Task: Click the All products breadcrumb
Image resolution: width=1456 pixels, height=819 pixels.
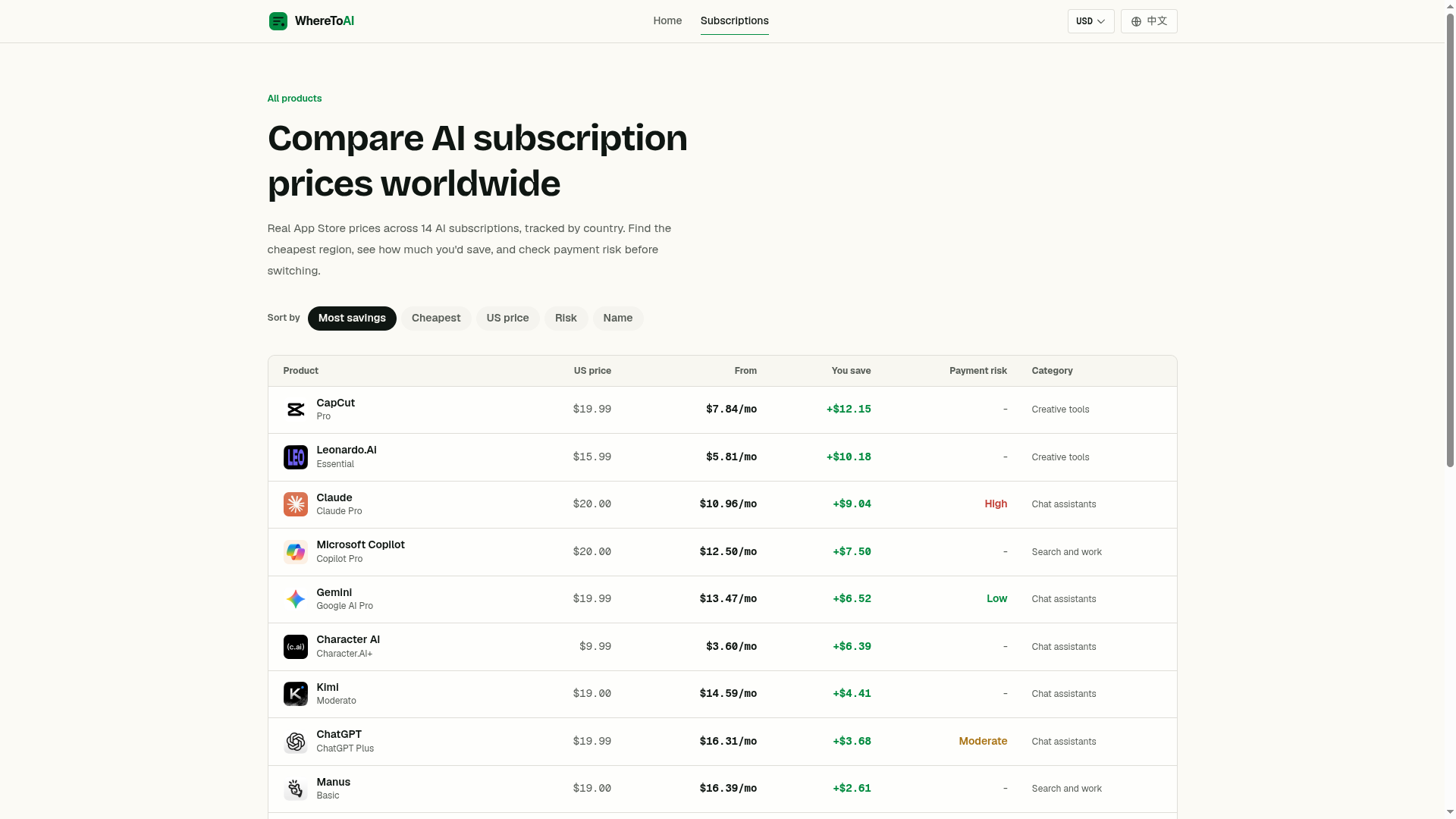Action: (294, 99)
